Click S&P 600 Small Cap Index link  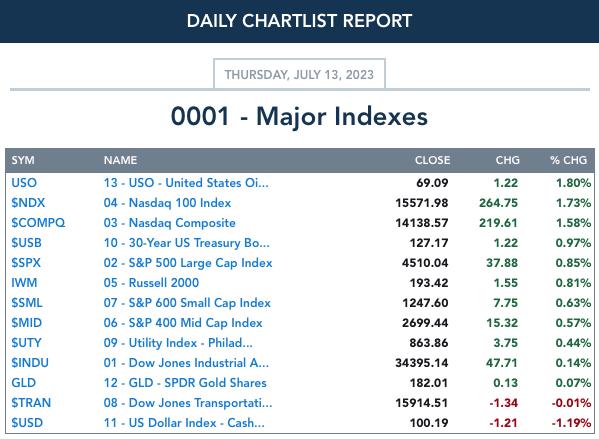[187, 303]
